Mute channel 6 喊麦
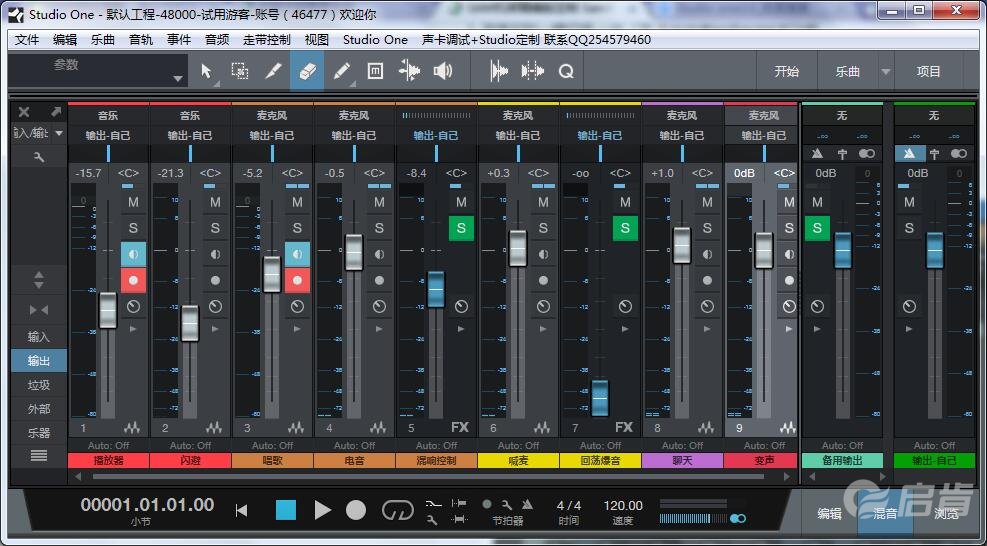Viewport: 987px width, 546px height. 543,202
